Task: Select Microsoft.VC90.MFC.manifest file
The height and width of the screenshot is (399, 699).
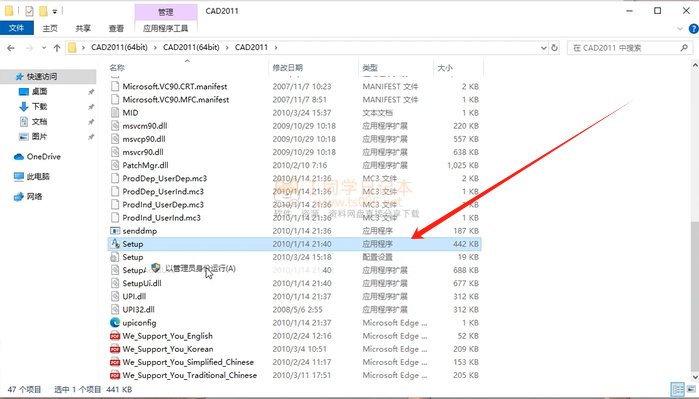Action: click(x=176, y=99)
